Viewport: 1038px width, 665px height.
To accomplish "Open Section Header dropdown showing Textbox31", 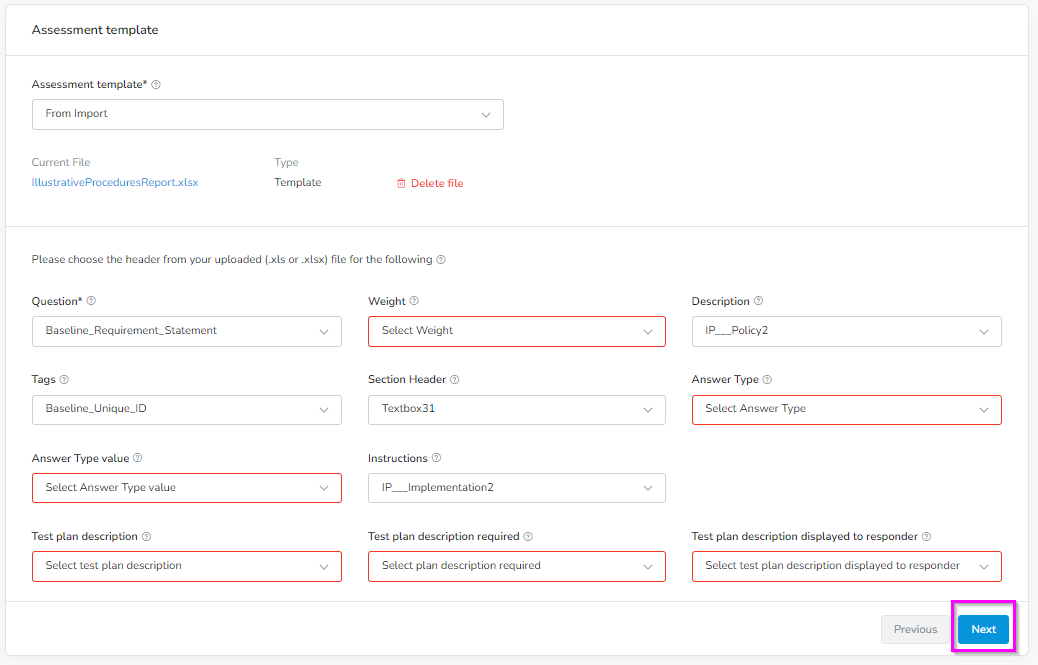I will coord(516,409).
